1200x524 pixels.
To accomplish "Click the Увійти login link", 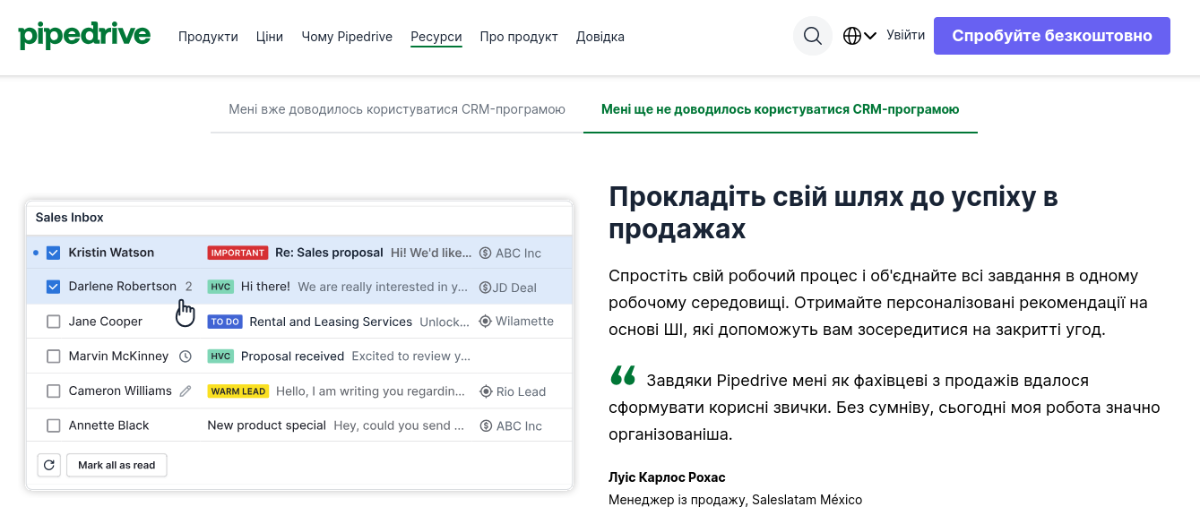I will pyautogui.click(x=906, y=35).
